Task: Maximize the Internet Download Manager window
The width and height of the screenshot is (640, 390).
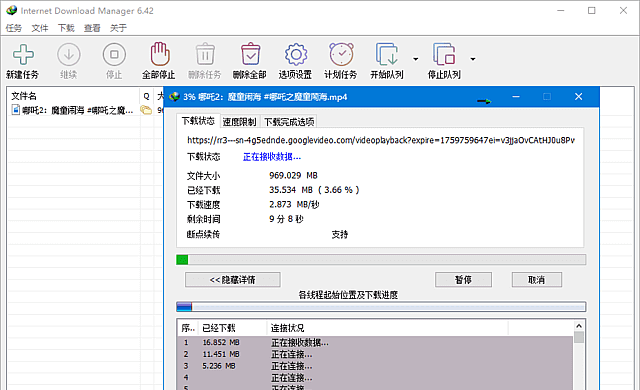Action: pos(591,11)
